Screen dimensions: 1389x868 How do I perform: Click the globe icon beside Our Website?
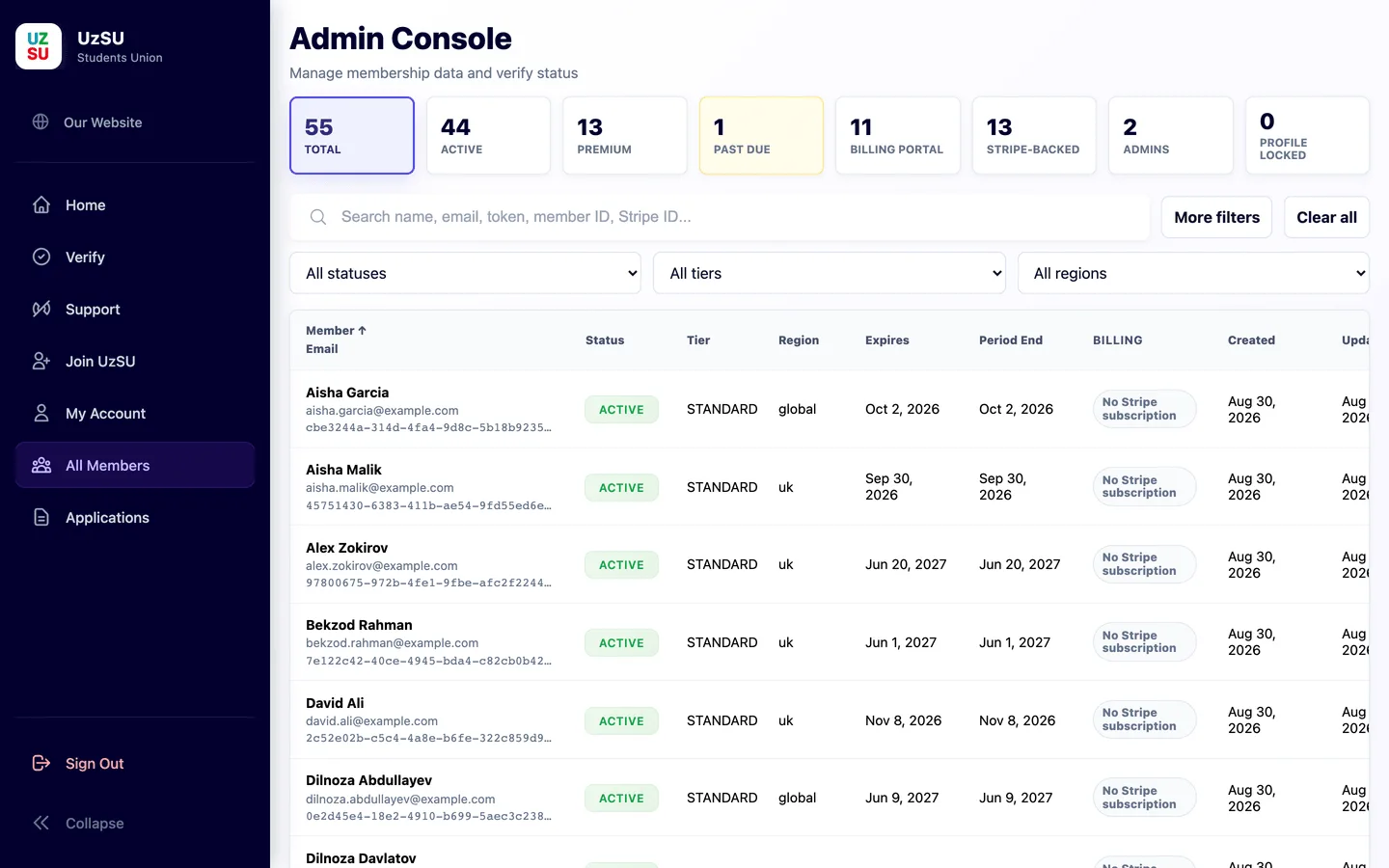41,122
